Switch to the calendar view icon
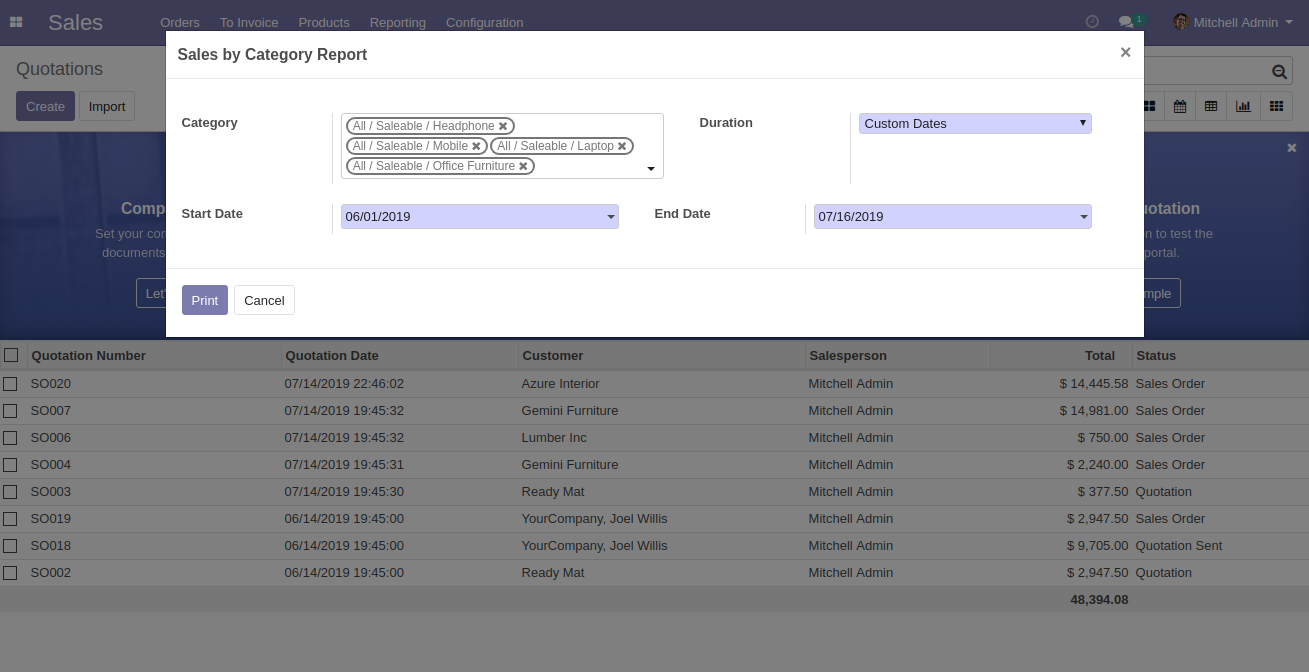 [1180, 106]
